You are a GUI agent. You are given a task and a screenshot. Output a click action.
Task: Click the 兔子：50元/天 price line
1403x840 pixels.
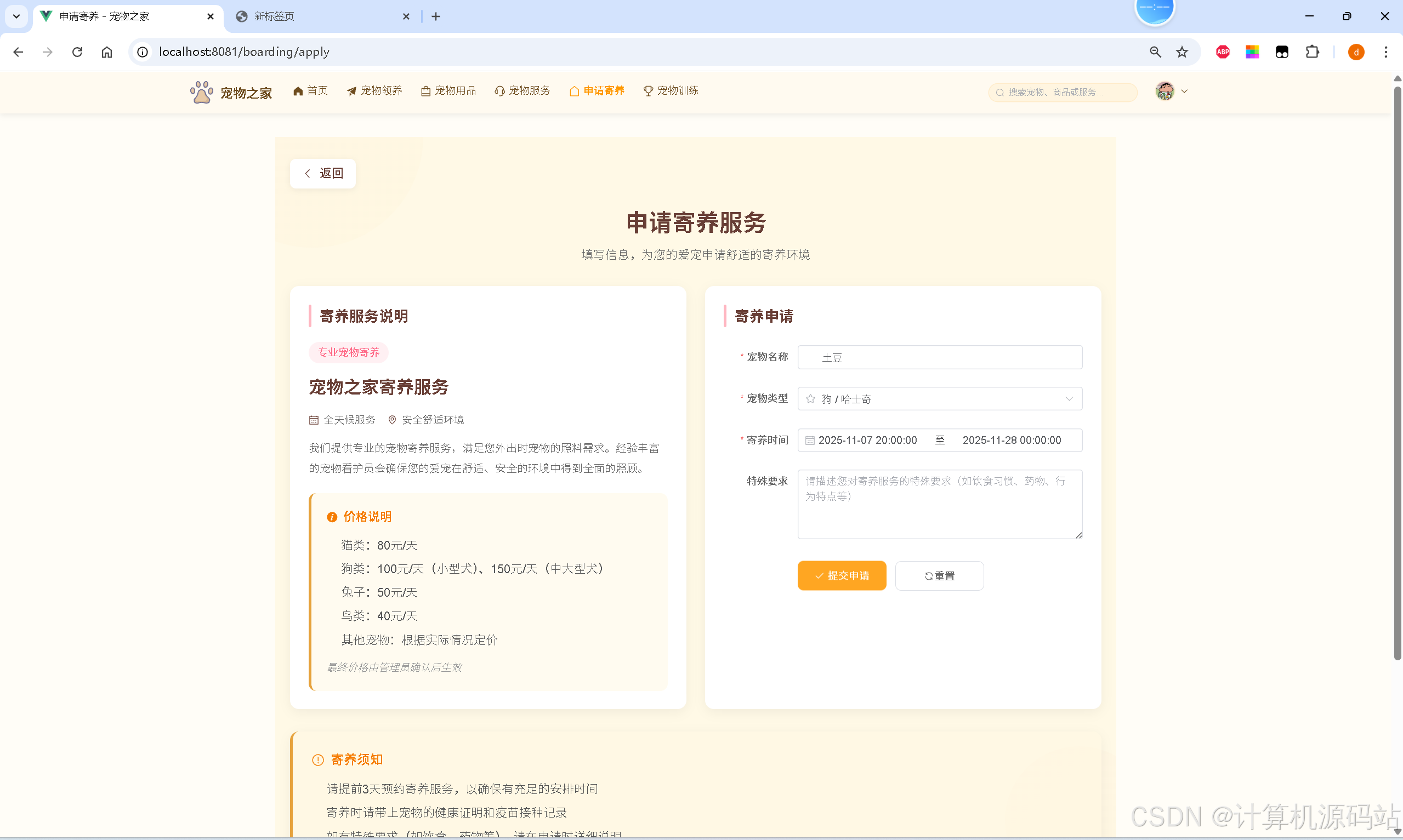(379, 592)
